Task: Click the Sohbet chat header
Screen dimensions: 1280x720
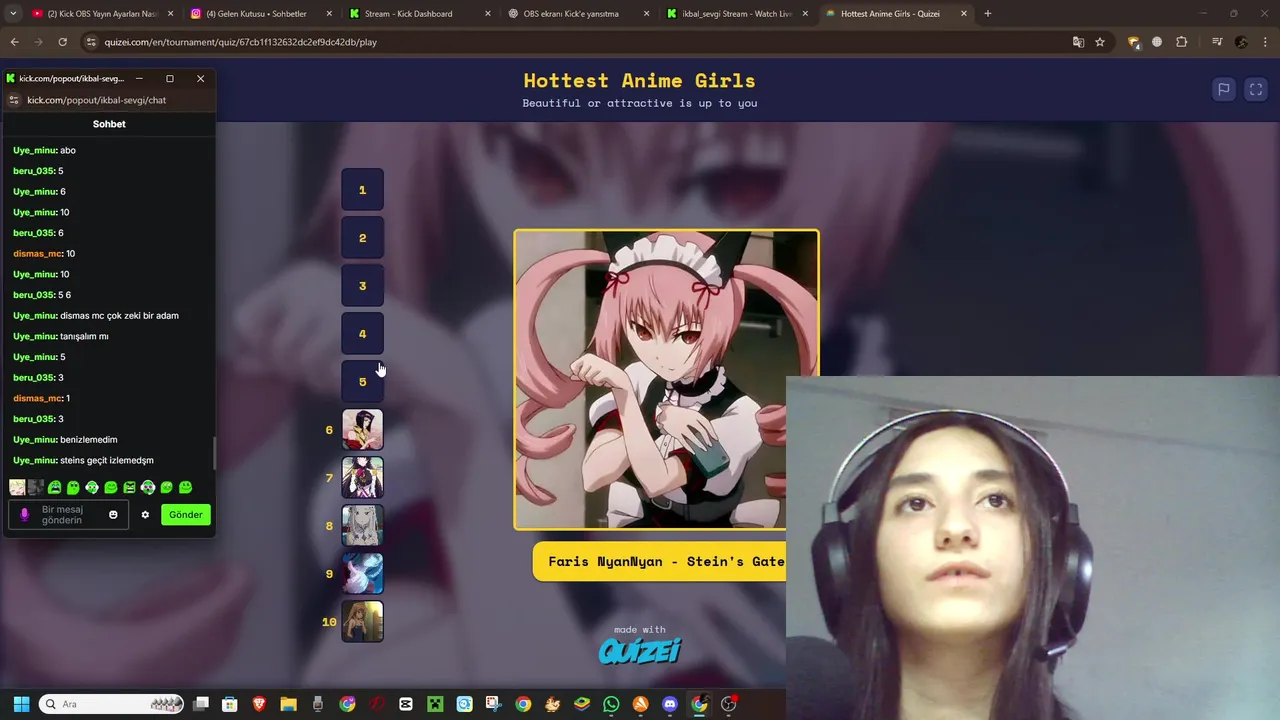Action: click(x=109, y=124)
